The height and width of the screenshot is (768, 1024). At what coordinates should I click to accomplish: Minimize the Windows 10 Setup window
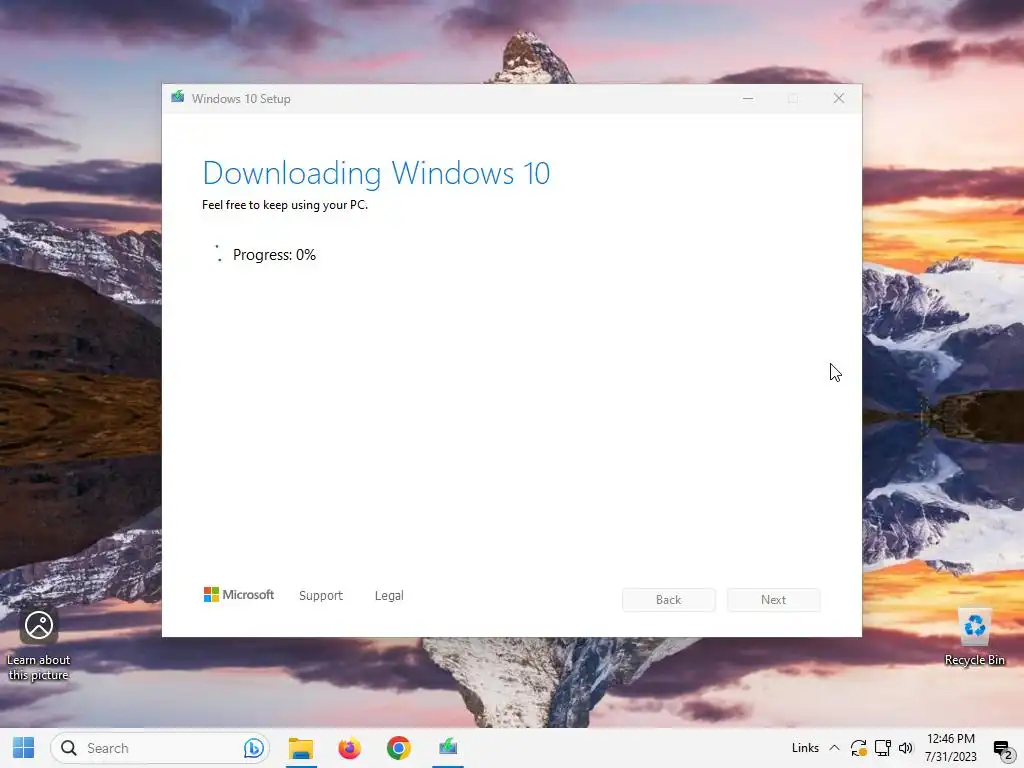click(x=748, y=99)
